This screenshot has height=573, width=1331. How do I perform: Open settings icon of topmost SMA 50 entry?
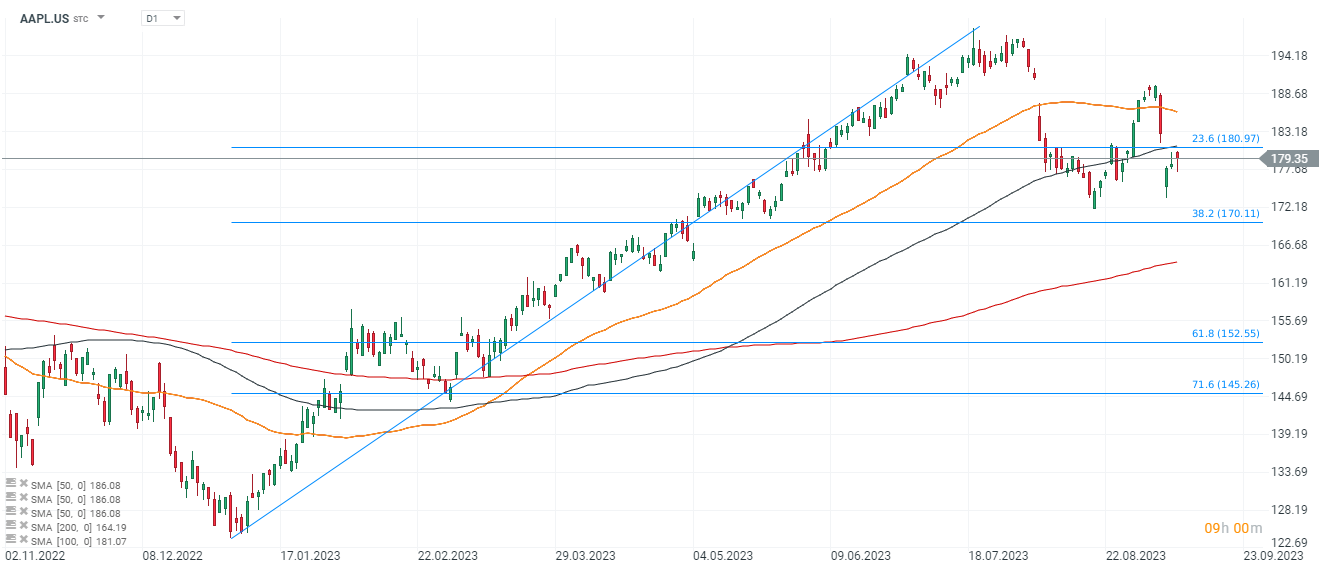[11, 483]
